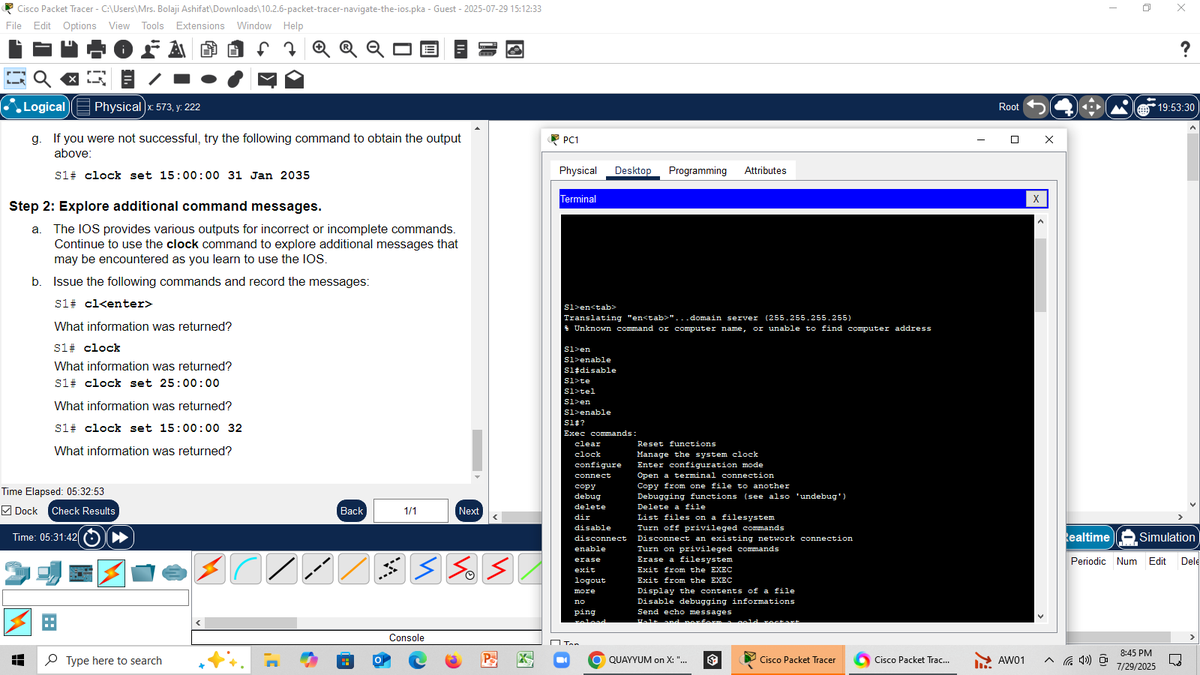The image size is (1200, 675).
Task: Open the Attributes tab in PC1
Action: tap(765, 171)
